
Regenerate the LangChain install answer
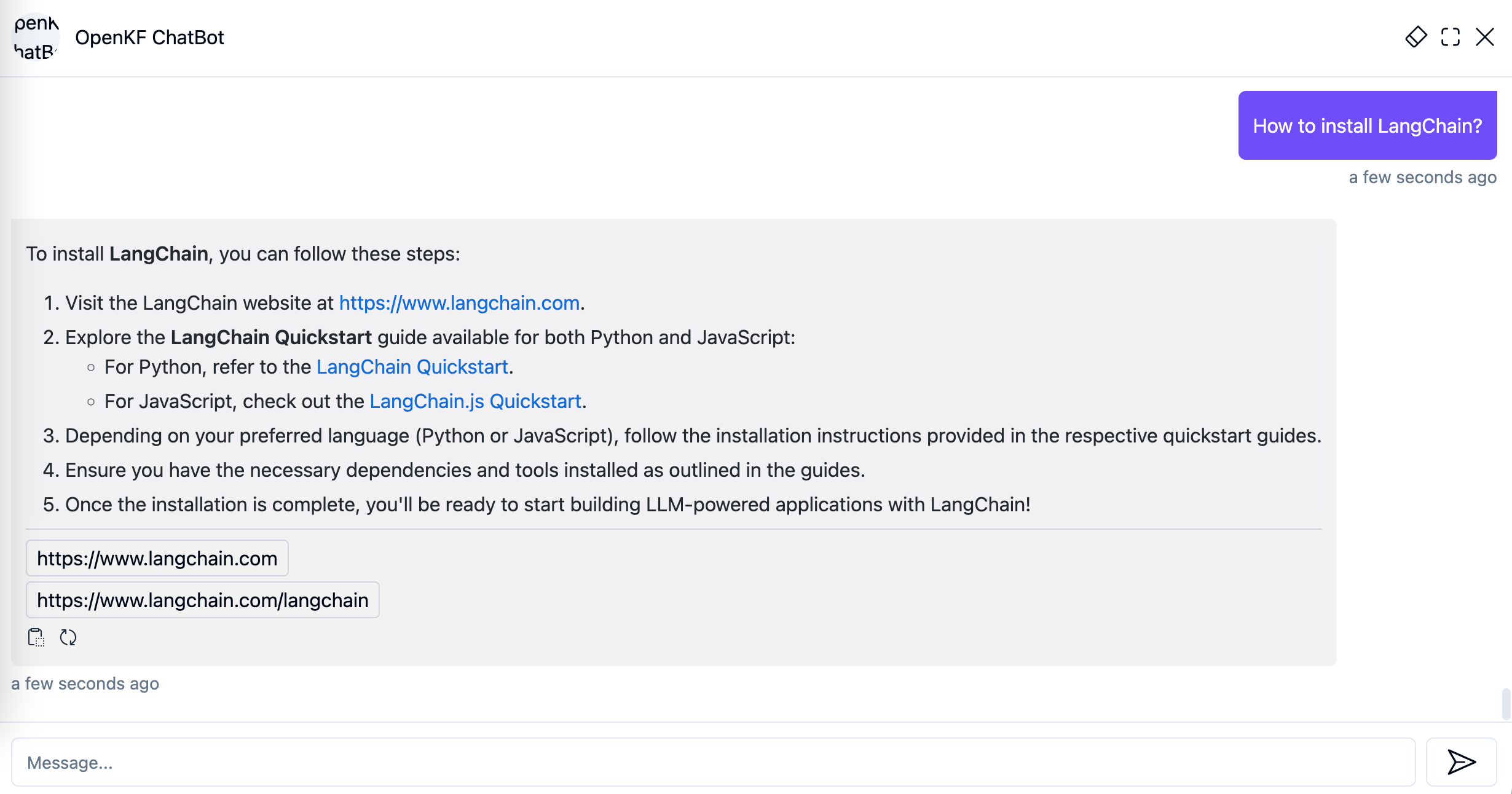pyautogui.click(x=68, y=637)
